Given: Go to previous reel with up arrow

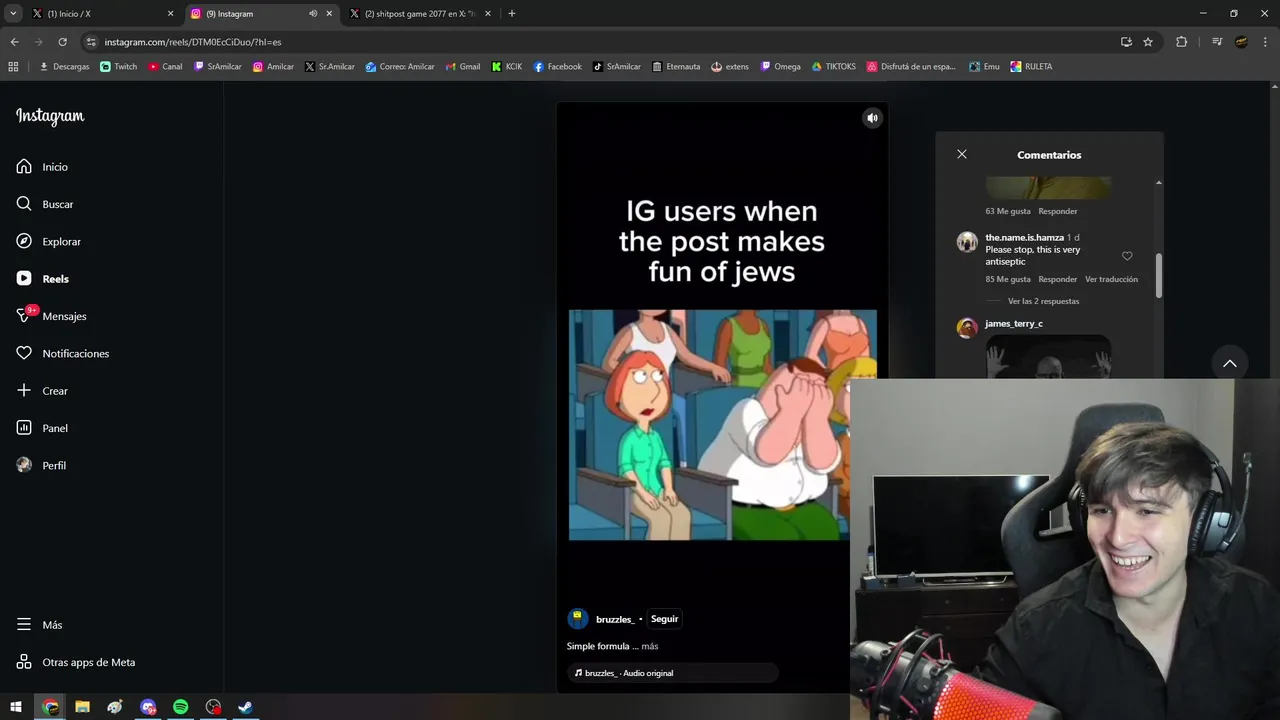Looking at the screenshot, I should click(1230, 363).
